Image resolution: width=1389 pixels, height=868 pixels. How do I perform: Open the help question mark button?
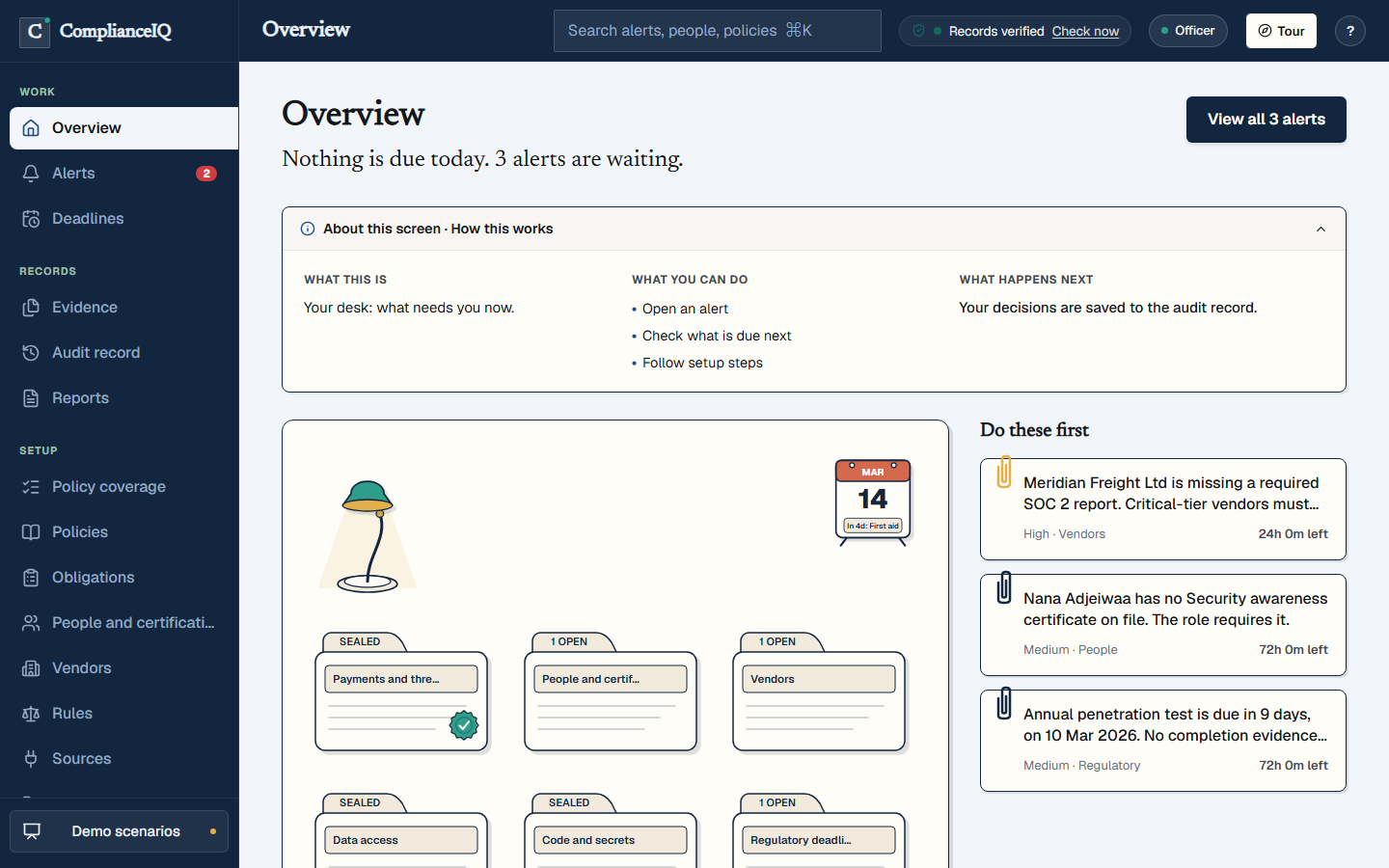click(1350, 31)
